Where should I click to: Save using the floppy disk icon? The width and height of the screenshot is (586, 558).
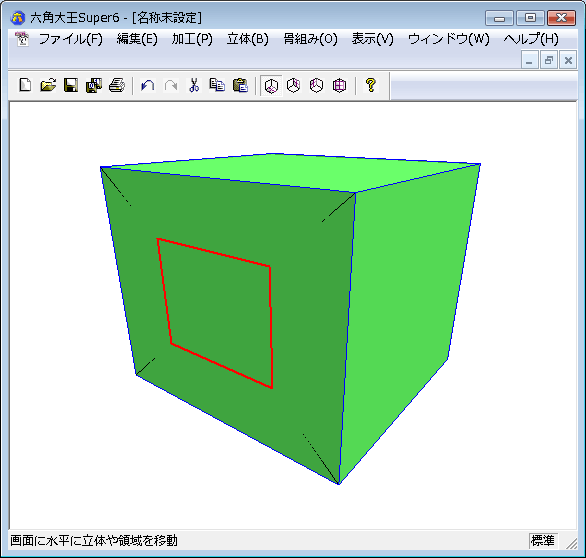[71, 85]
